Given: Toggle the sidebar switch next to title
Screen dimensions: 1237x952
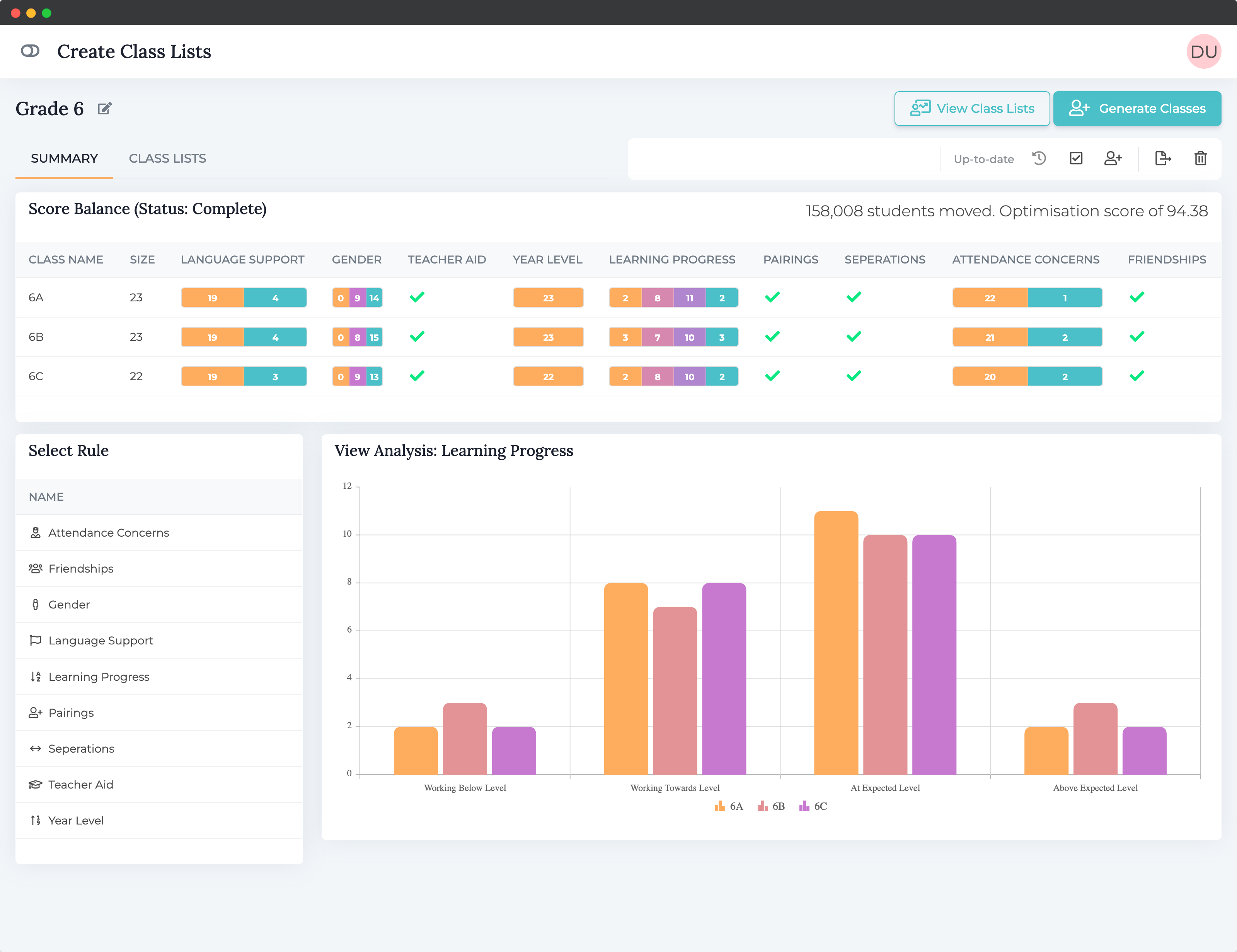Looking at the screenshot, I should [30, 51].
